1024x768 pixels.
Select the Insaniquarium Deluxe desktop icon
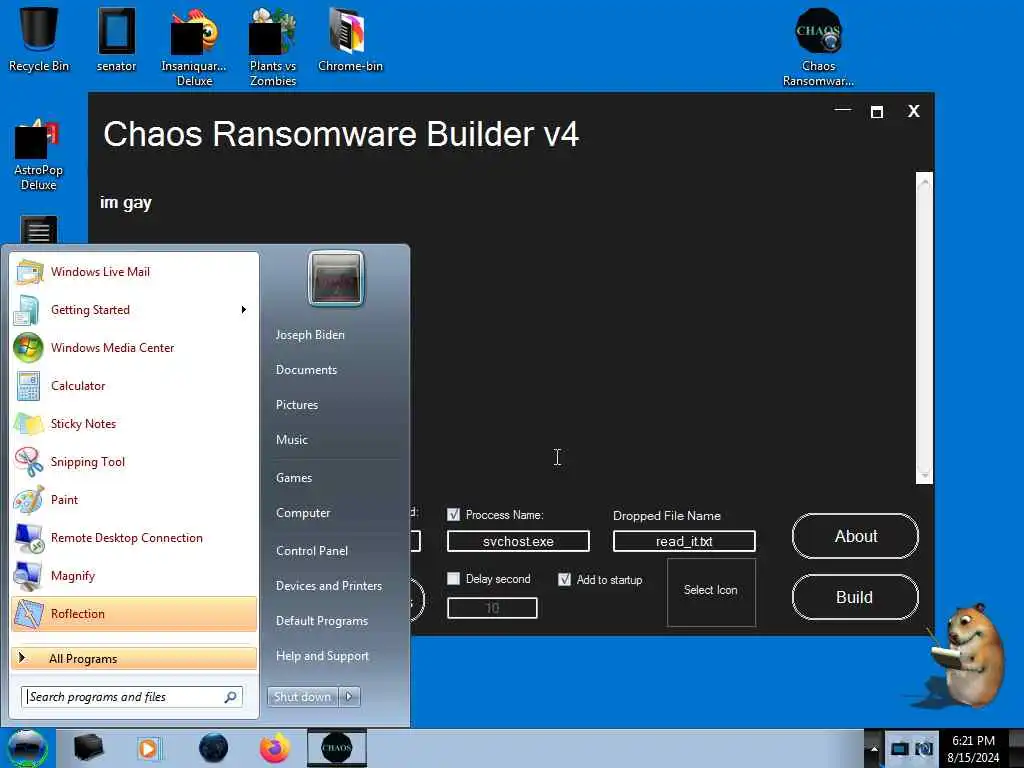pos(194,46)
